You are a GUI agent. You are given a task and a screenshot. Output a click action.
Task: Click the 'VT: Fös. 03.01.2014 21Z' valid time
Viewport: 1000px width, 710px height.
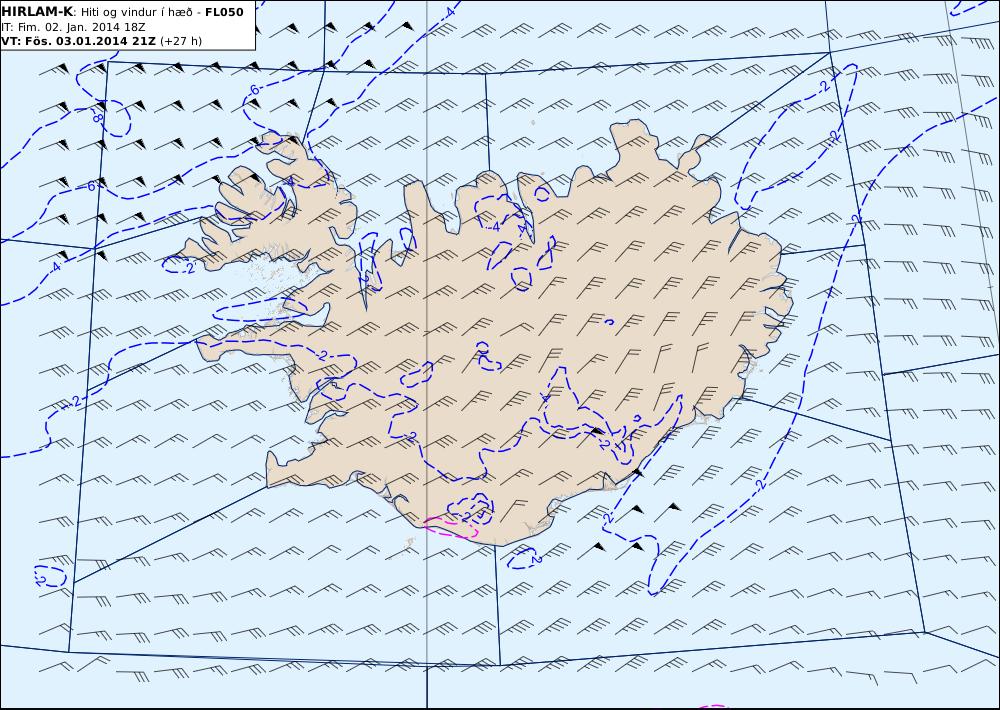pyautogui.click(x=78, y=41)
